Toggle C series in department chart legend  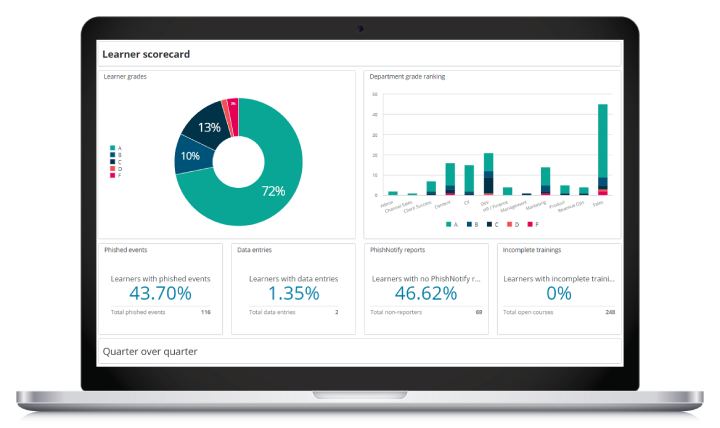point(490,225)
